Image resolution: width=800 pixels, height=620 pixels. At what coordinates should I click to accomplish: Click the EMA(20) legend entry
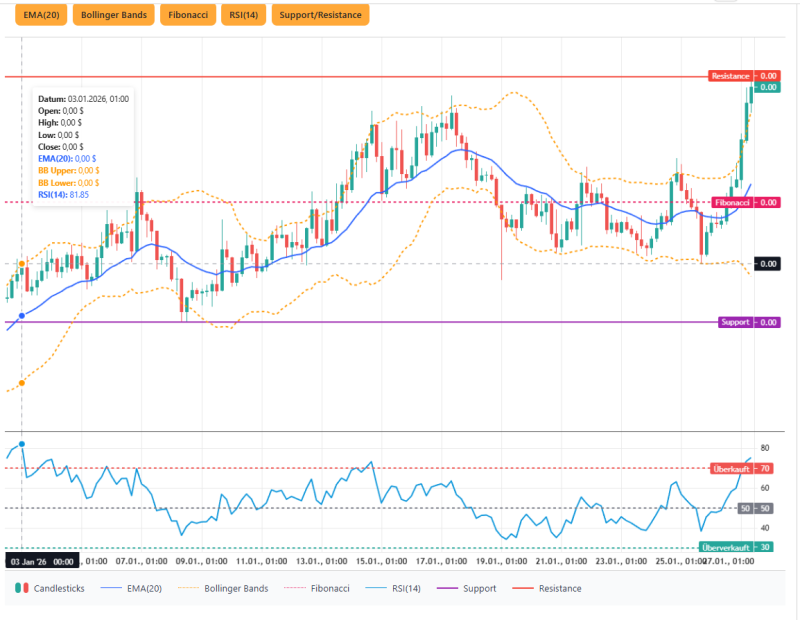click(131, 588)
